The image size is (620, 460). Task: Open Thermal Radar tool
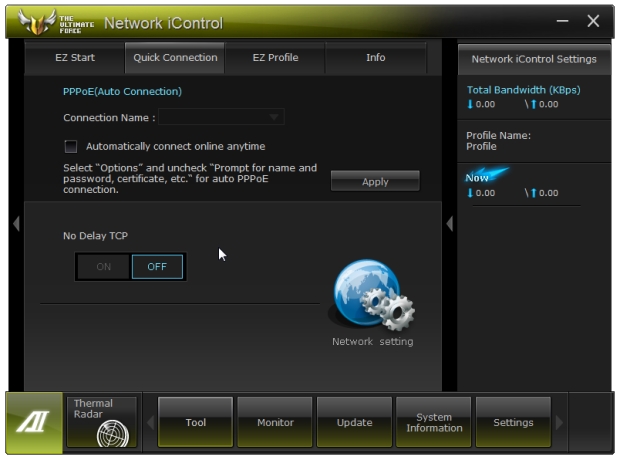(102, 422)
